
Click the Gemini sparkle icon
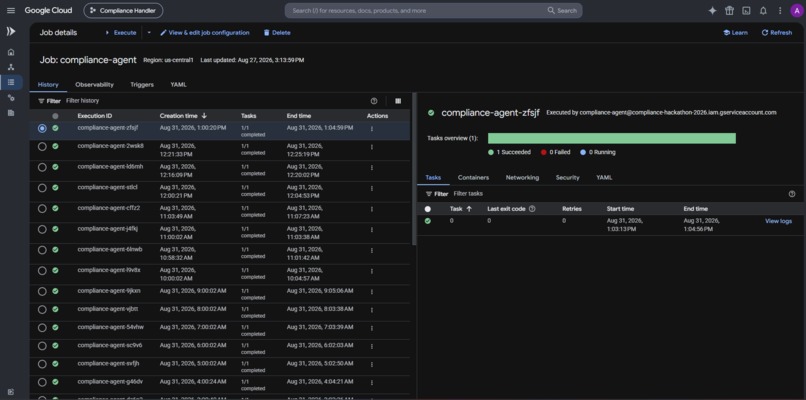pyautogui.click(x=712, y=11)
